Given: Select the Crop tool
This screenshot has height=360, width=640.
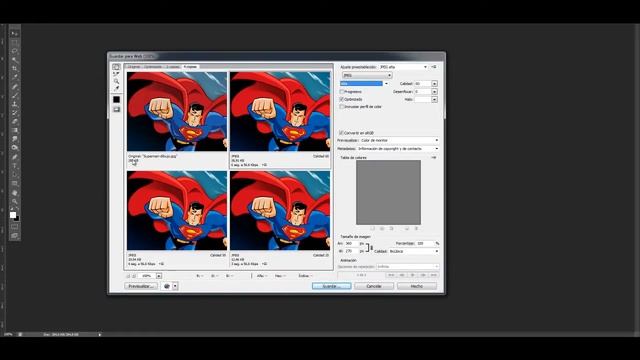Looking at the screenshot, I should 14,69.
